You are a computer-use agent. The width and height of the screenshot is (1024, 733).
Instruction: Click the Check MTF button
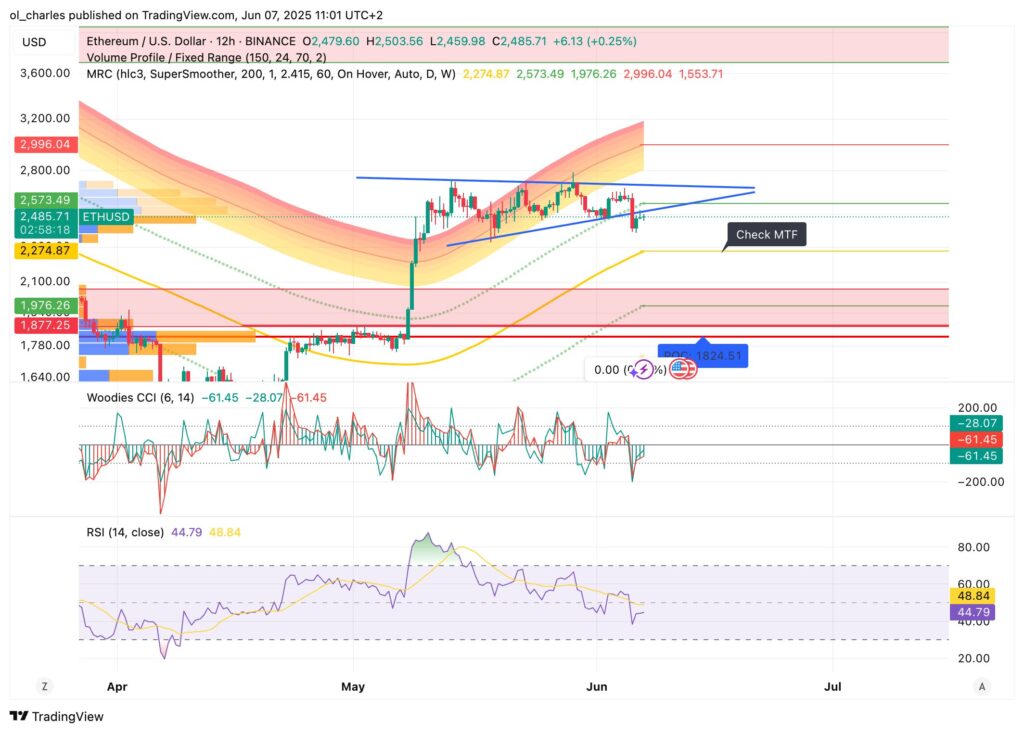[765, 233]
